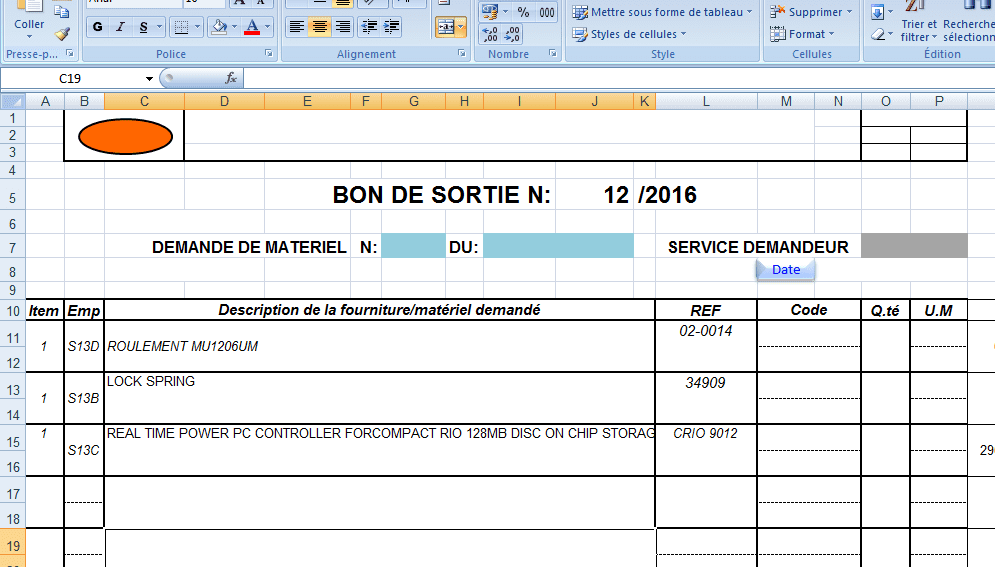995x567 pixels.
Task: Select the orange oval logo shape
Action: tap(125, 136)
